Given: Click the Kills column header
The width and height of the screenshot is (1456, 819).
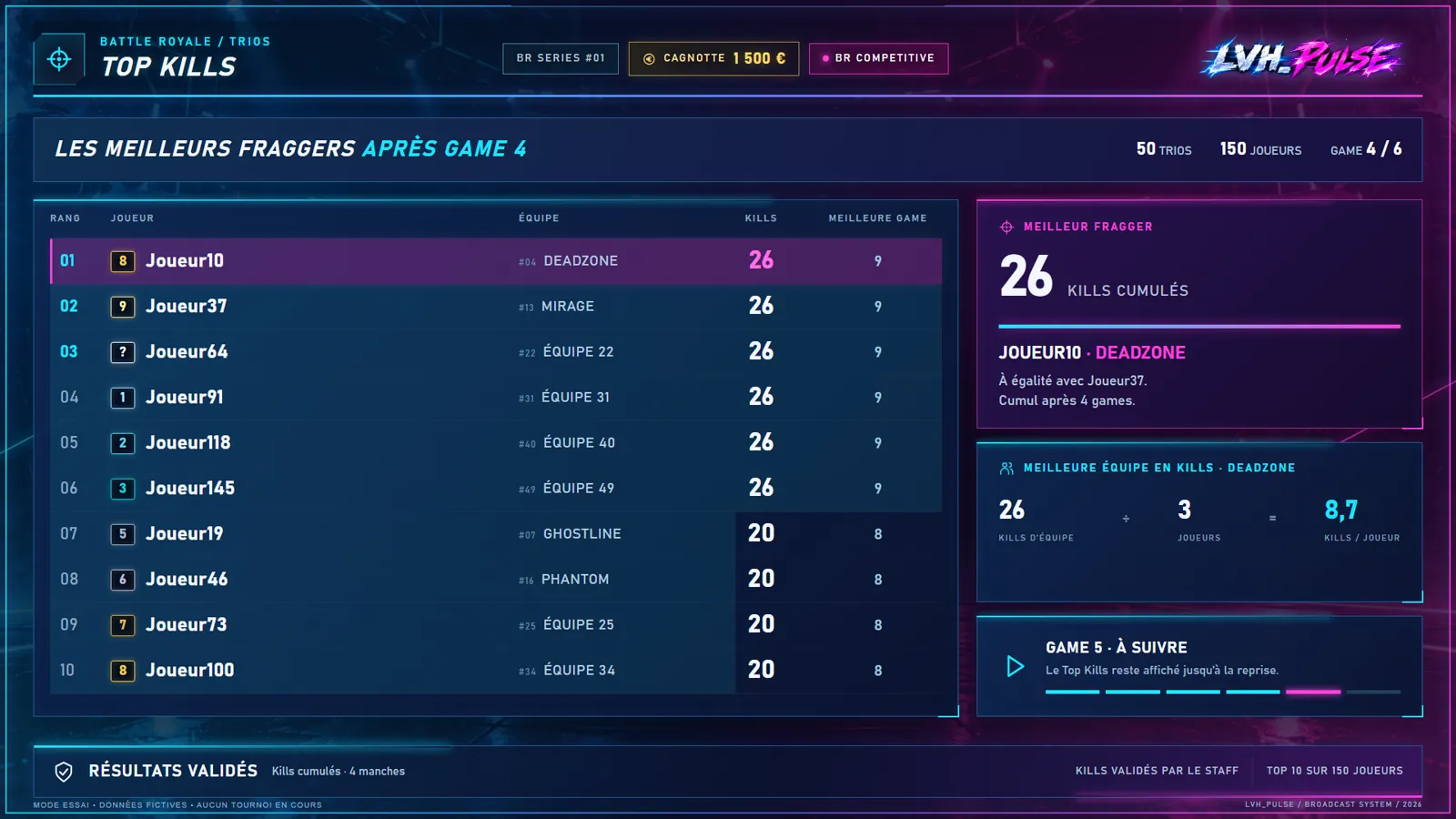Looking at the screenshot, I should 761,218.
